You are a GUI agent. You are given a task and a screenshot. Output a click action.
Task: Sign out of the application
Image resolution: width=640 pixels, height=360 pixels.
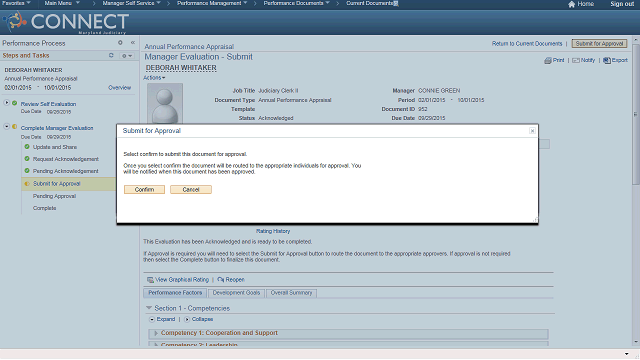(x=622, y=4)
